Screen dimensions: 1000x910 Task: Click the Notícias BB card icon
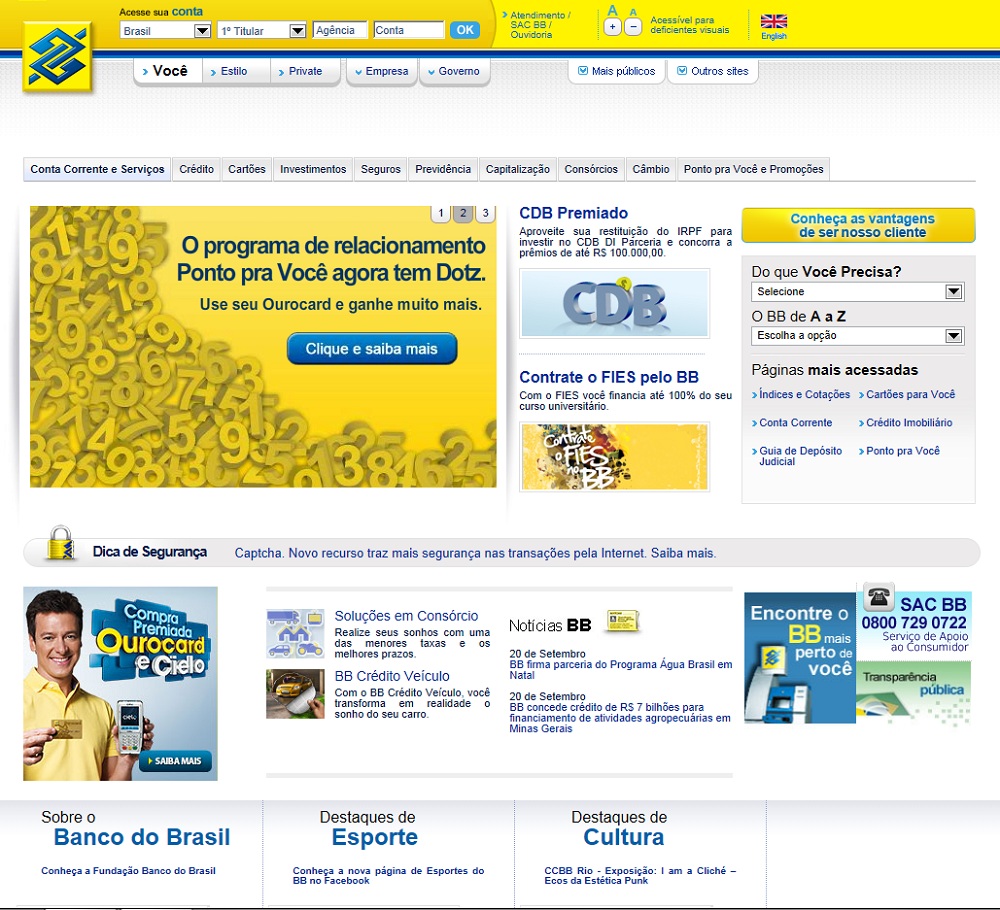622,620
